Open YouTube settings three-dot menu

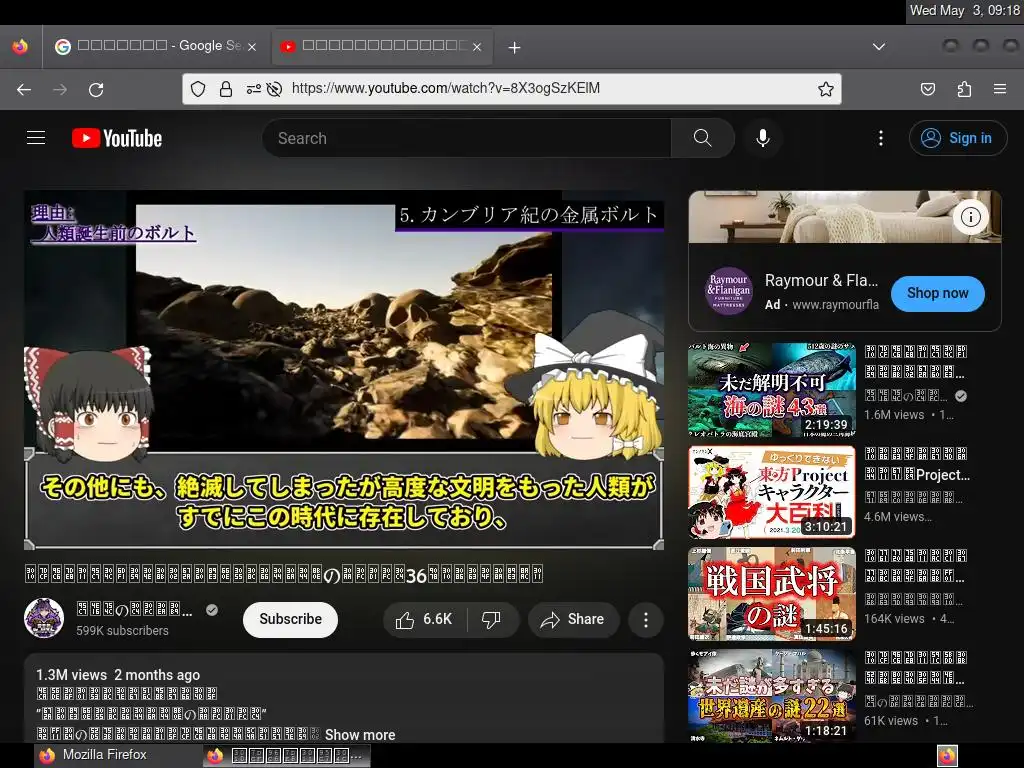tap(880, 138)
